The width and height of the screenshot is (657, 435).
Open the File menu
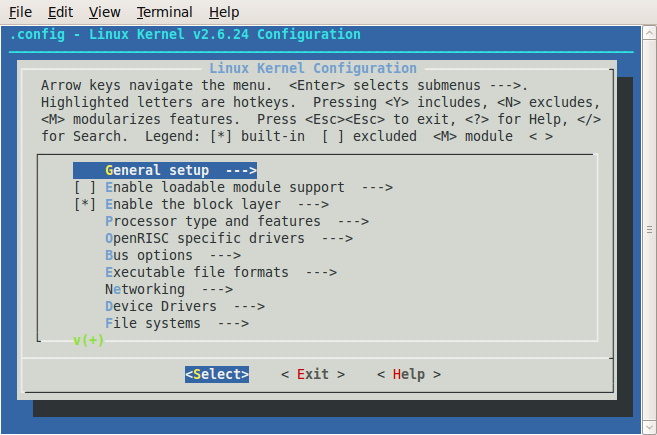point(20,12)
